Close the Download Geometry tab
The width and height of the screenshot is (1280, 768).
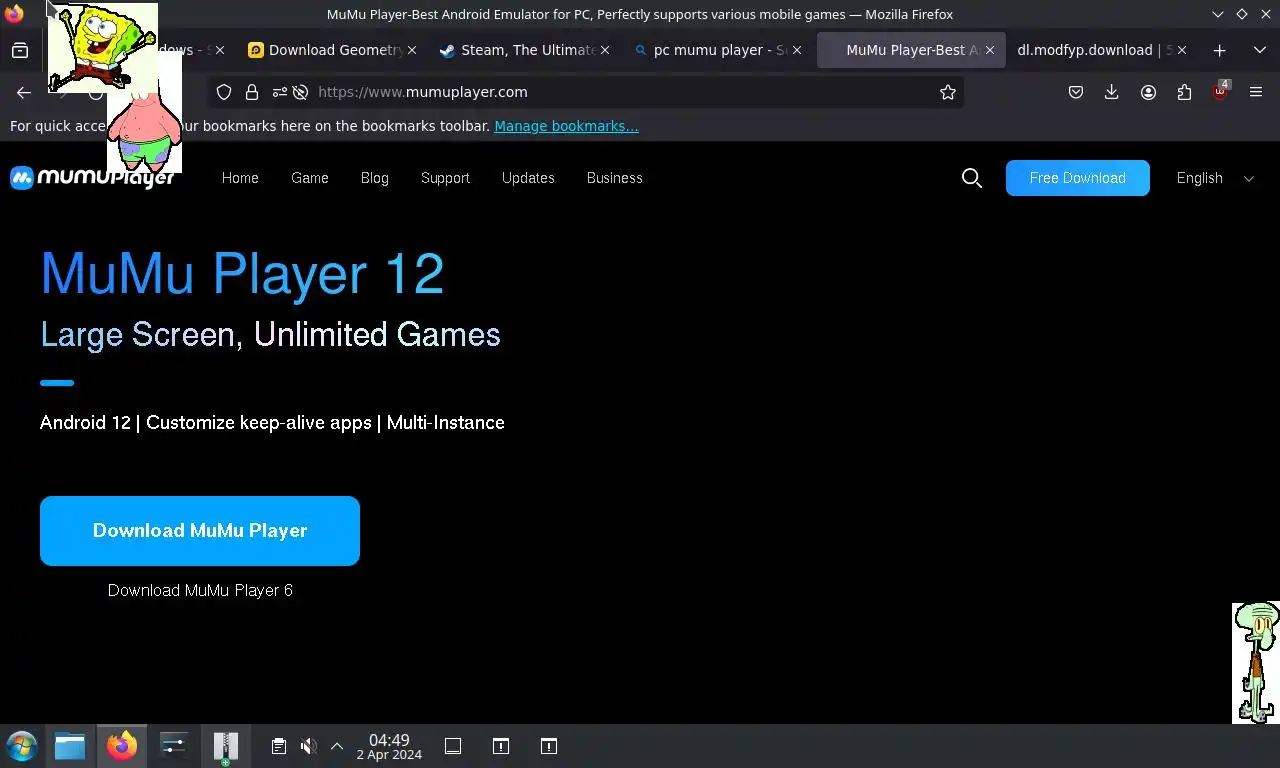coord(411,50)
